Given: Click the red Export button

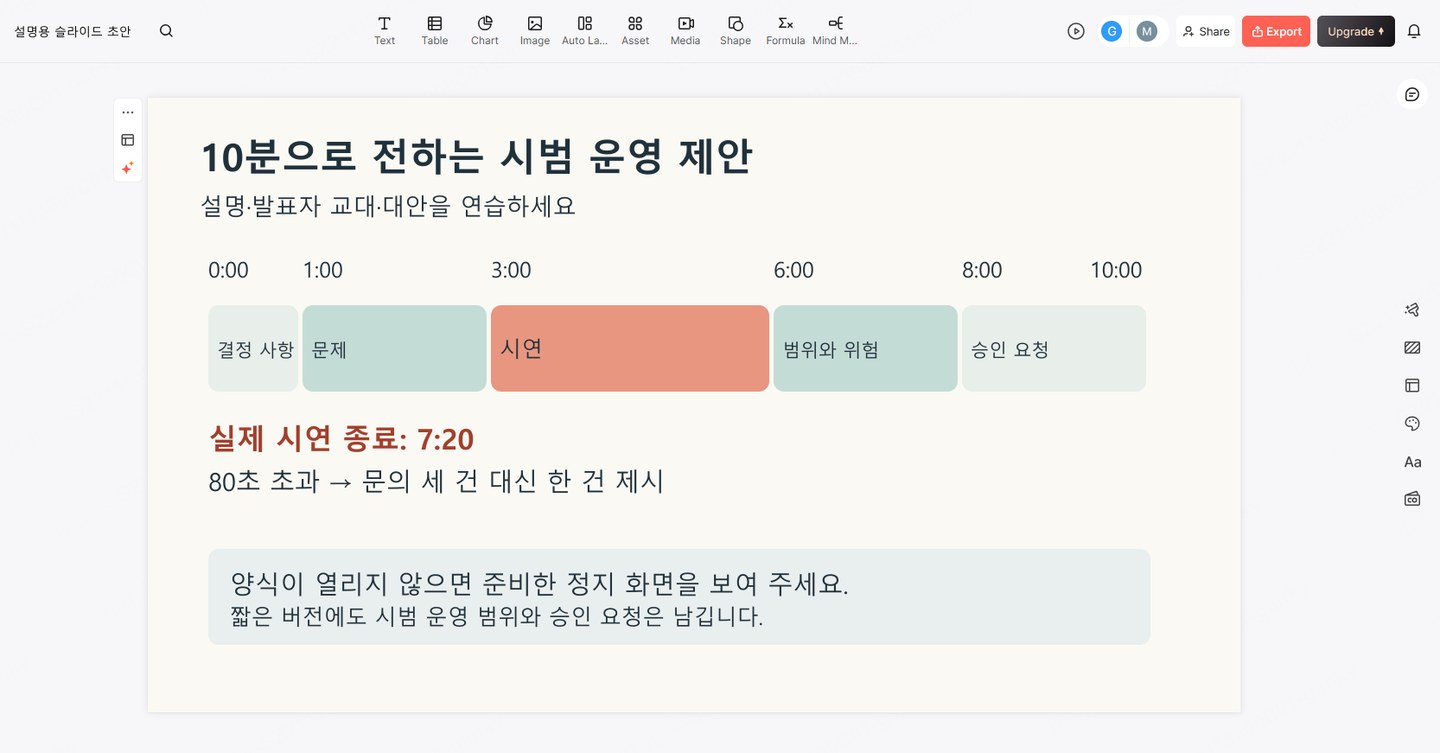Looking at the screenshot, I should [1276, 31].
